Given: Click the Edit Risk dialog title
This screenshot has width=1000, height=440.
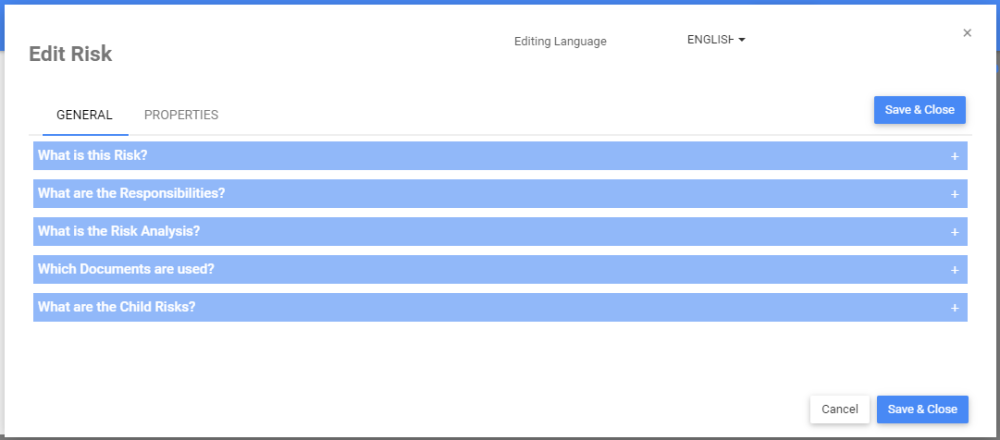Looking at the screenshot, I should click(x=70, y=54).
